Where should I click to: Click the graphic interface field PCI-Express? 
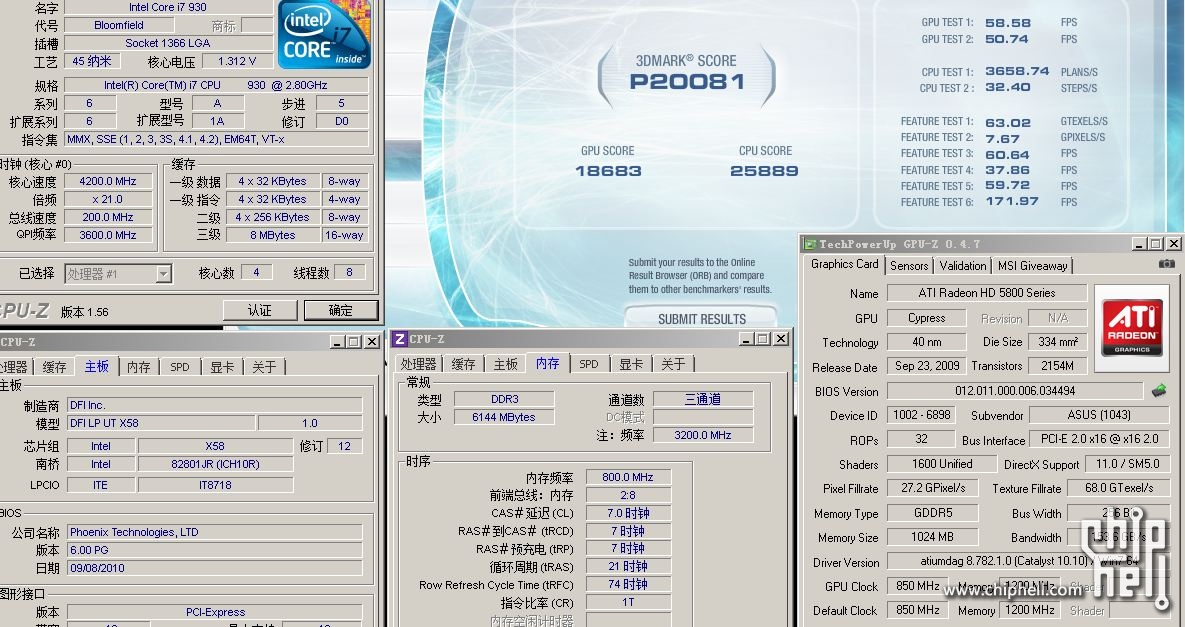coord(215,612)
